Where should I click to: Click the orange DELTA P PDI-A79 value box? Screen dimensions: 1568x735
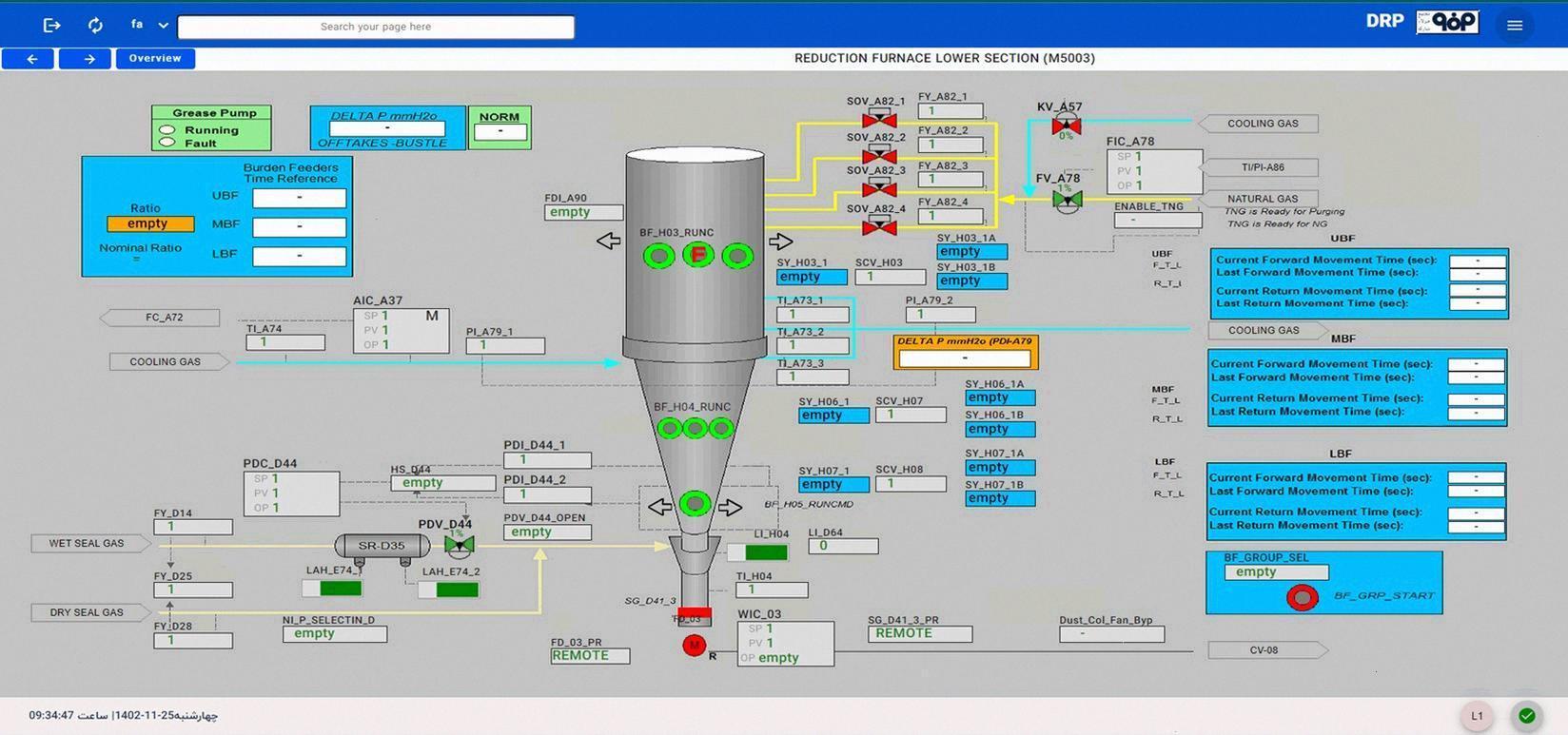966,358
